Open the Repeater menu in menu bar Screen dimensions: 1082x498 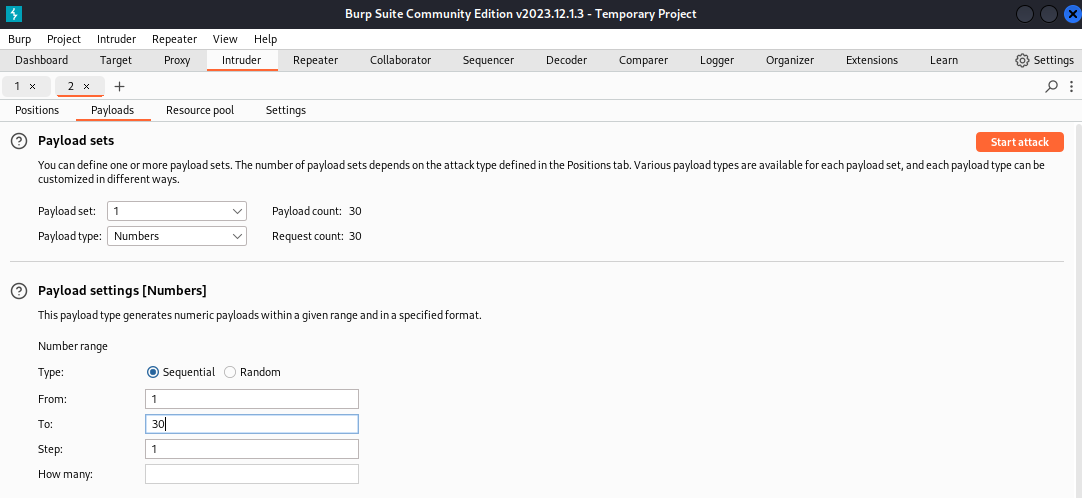click(175, 39)
